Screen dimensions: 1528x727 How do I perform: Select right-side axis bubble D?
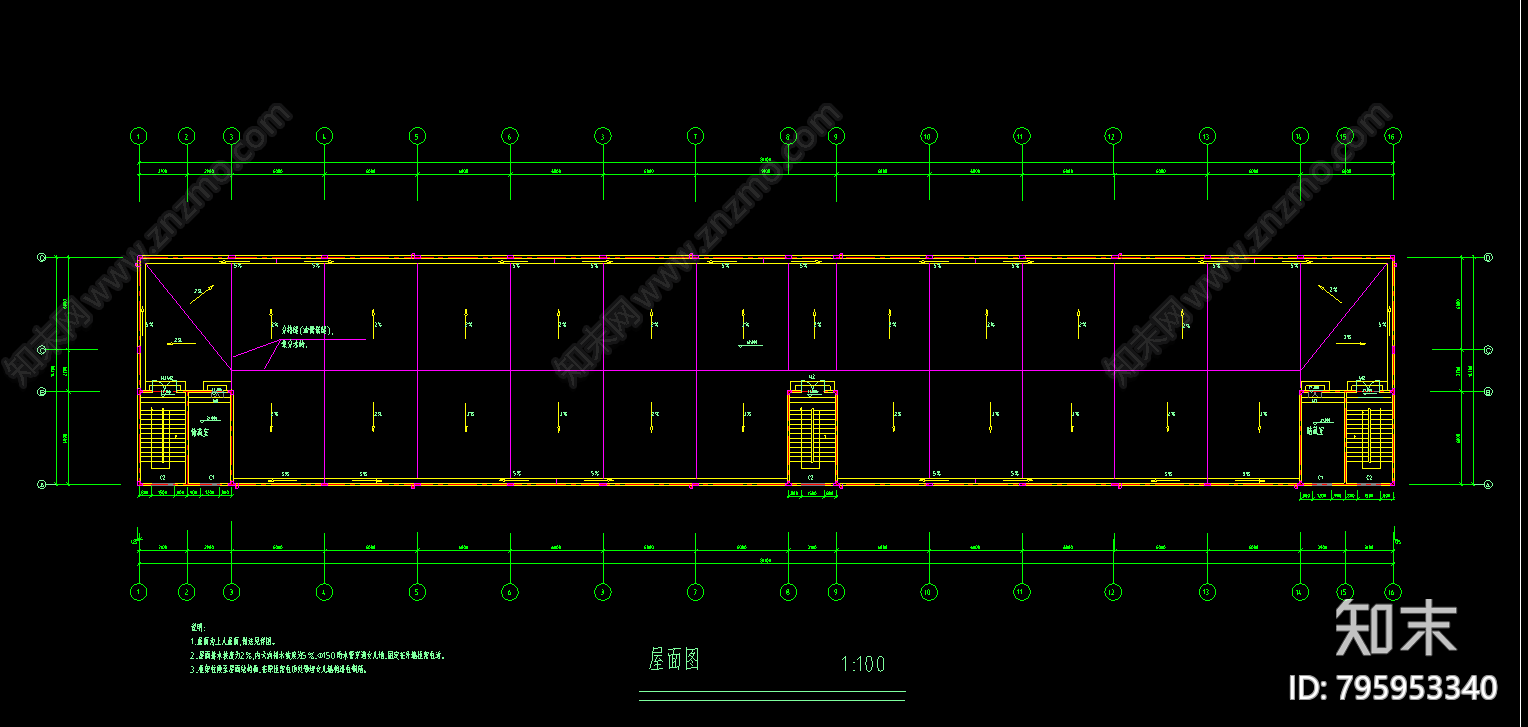tap(1488, 258)
